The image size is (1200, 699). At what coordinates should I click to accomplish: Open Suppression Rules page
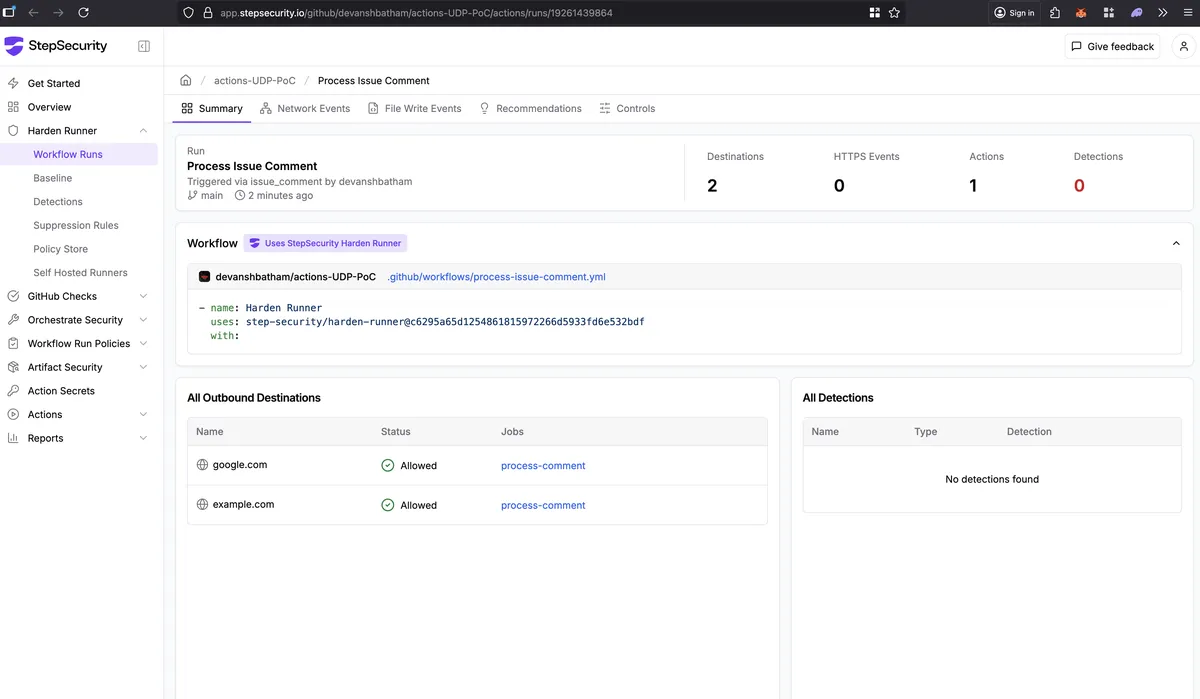click(76, 225)
